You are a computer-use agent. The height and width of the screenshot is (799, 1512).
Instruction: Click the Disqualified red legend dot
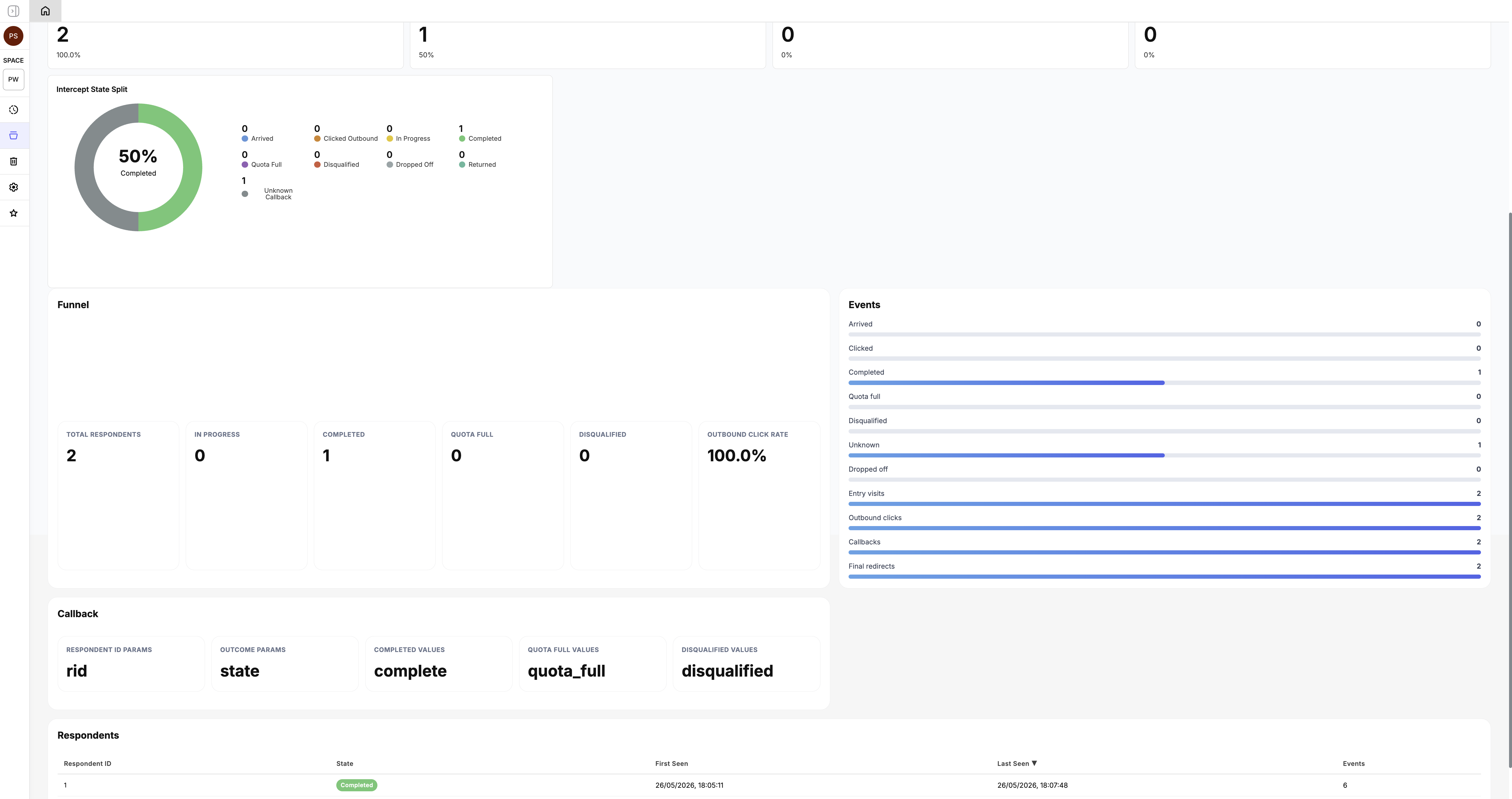(317, 165)
